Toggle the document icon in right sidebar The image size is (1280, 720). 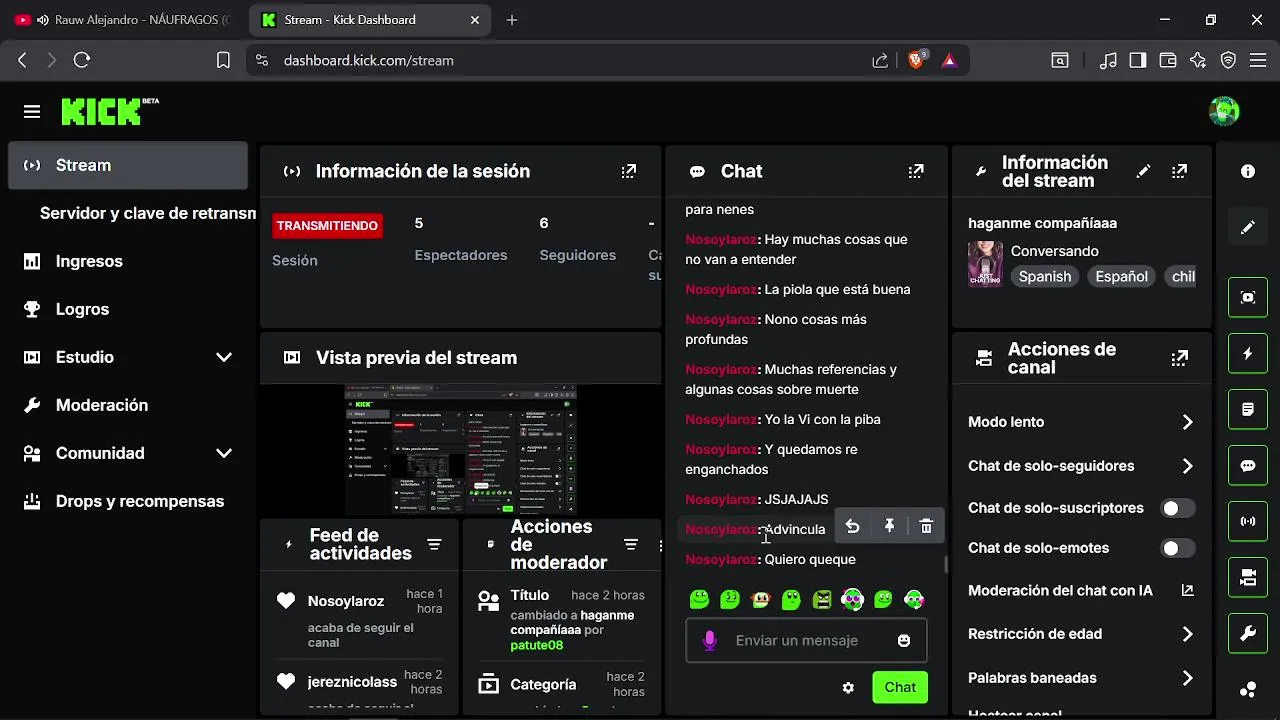tap(1248, 409)
